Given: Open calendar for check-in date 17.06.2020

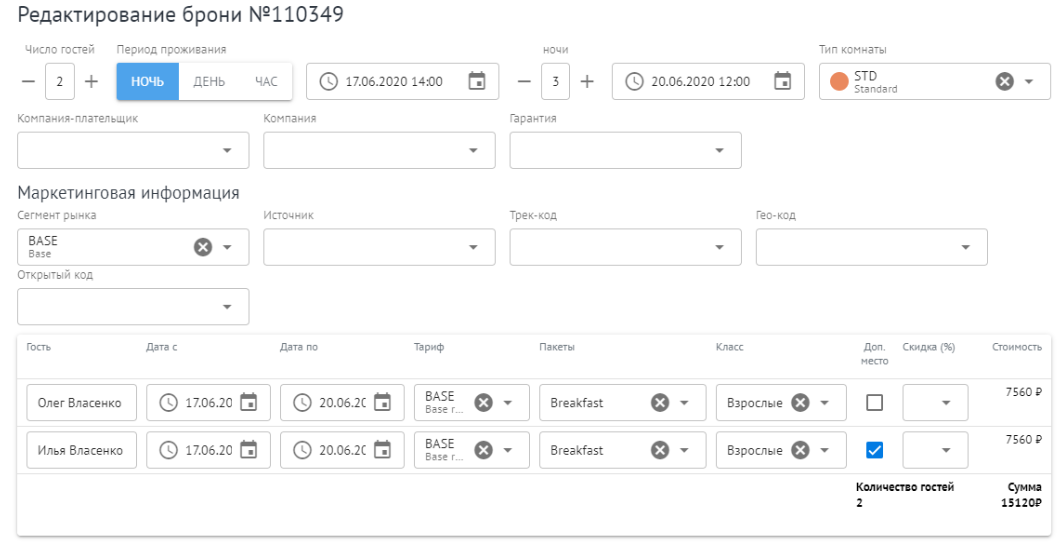Looking at the screenshot, I should pos(477,82).
